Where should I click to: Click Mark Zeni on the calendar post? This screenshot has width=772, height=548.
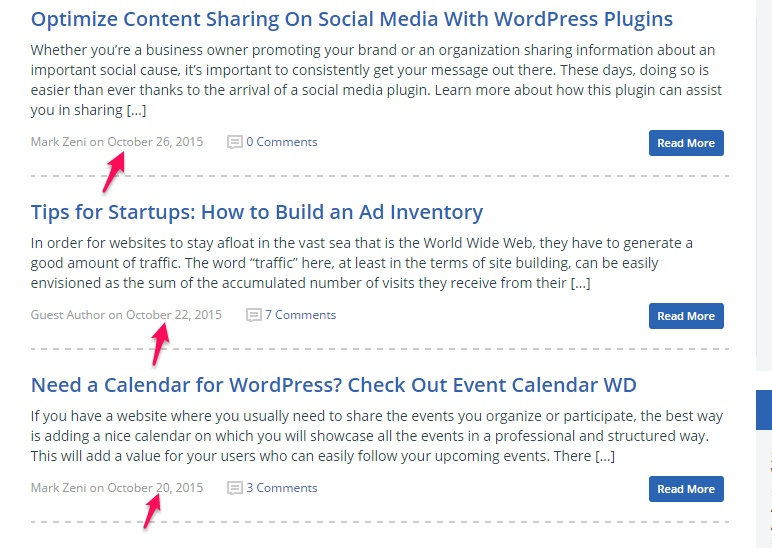[x=58, y=487]
